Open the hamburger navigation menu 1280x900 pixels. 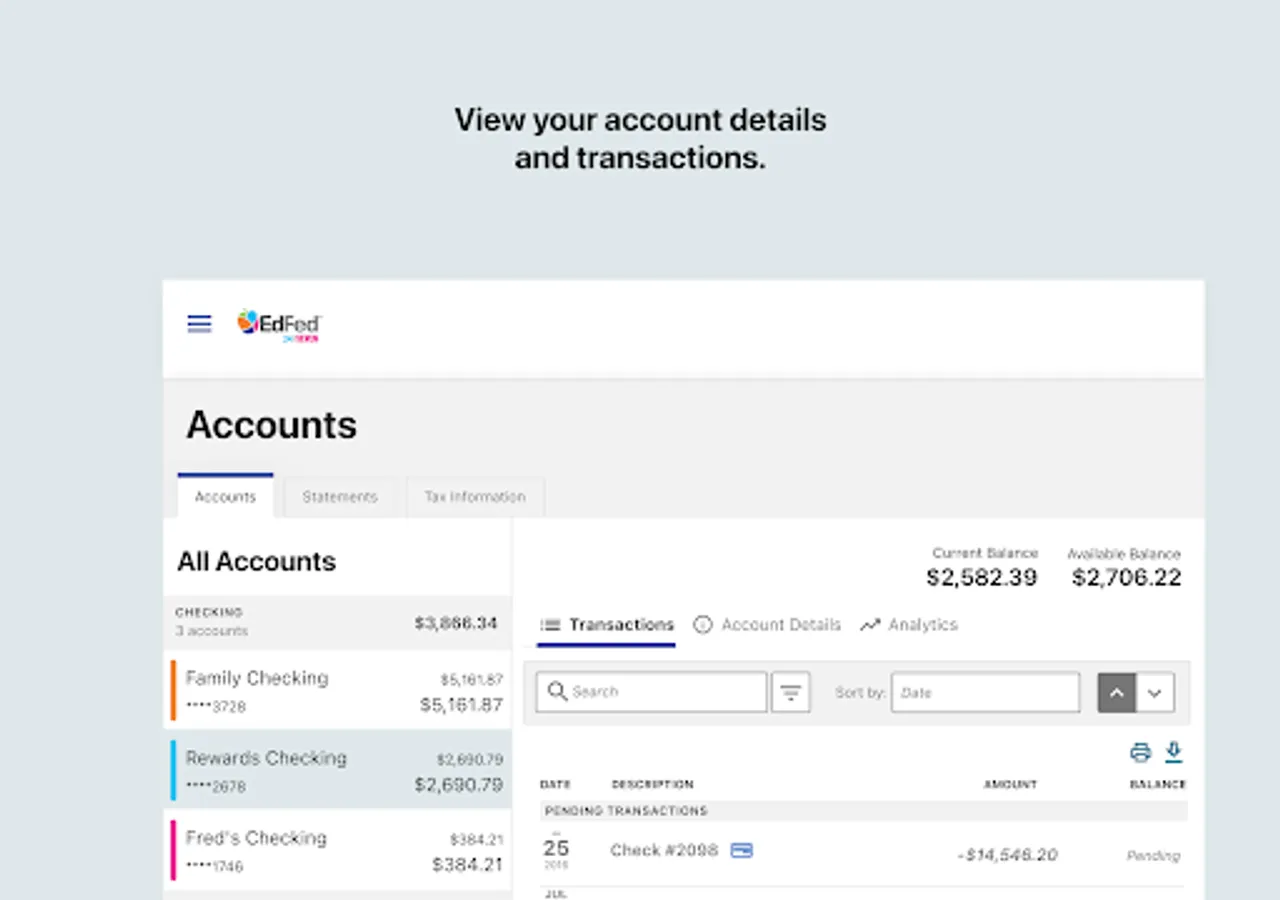199,323
